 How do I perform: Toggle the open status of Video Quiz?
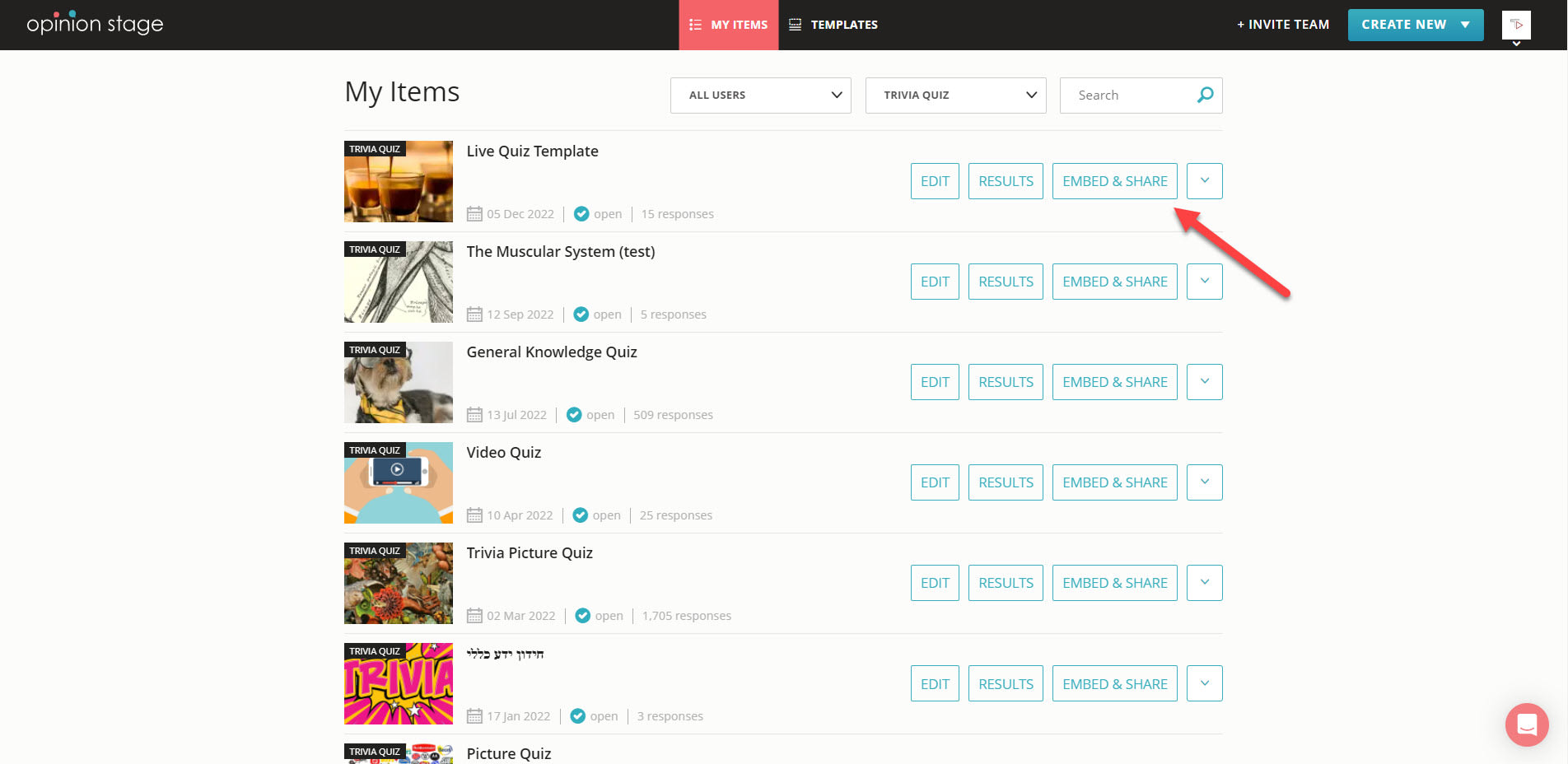(x=580, y=515)
